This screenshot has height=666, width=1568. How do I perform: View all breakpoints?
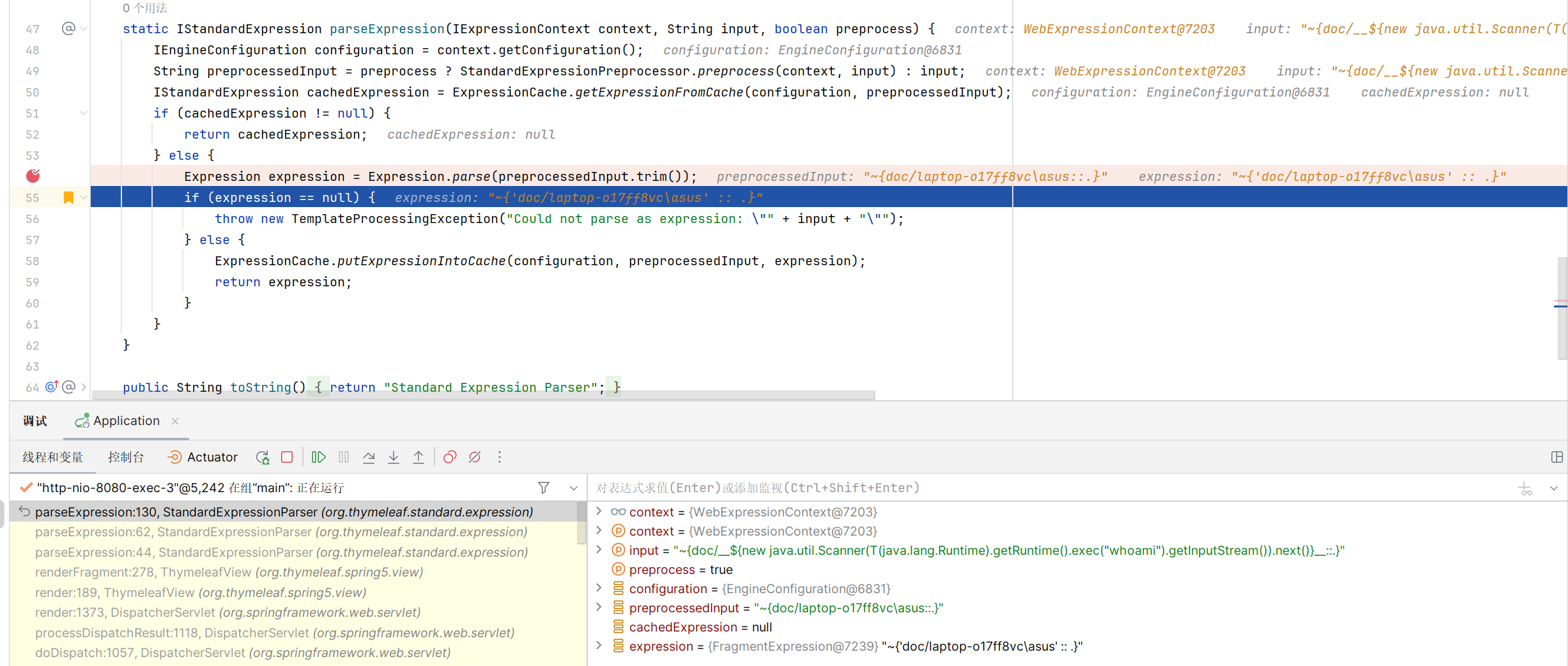tap(450, 457)
